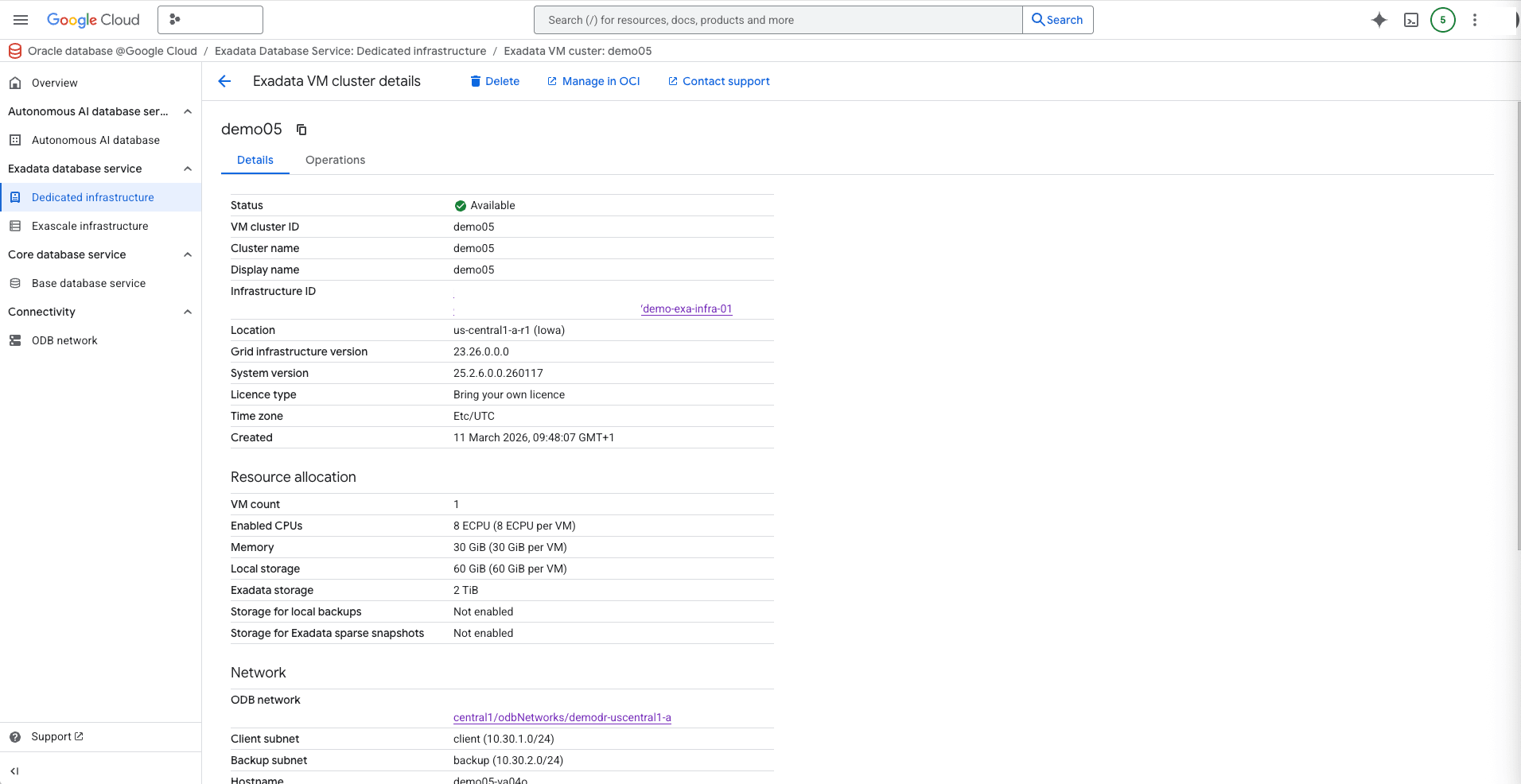The height and width of the screenshot is (784, 1521).
Task: Go back using the back arrow
Action: [x=224, y=81]
